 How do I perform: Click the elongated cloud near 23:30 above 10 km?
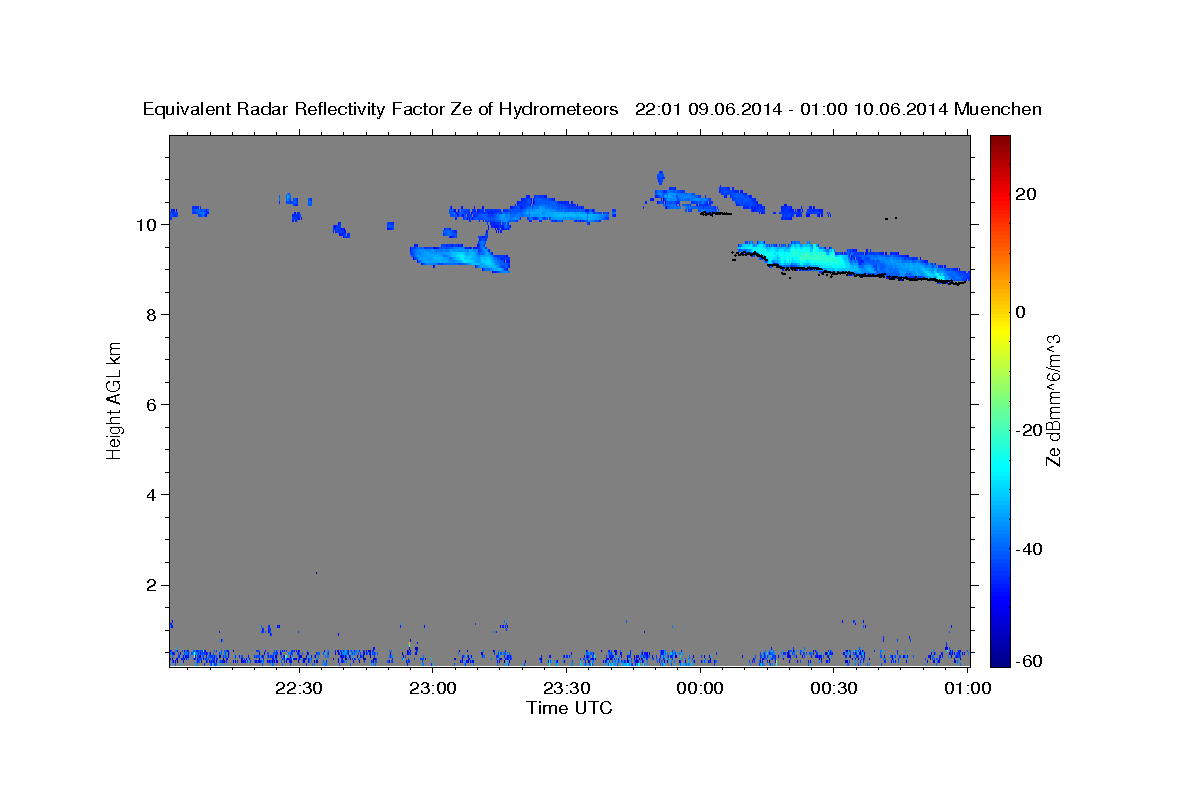(x=532, y=210)
